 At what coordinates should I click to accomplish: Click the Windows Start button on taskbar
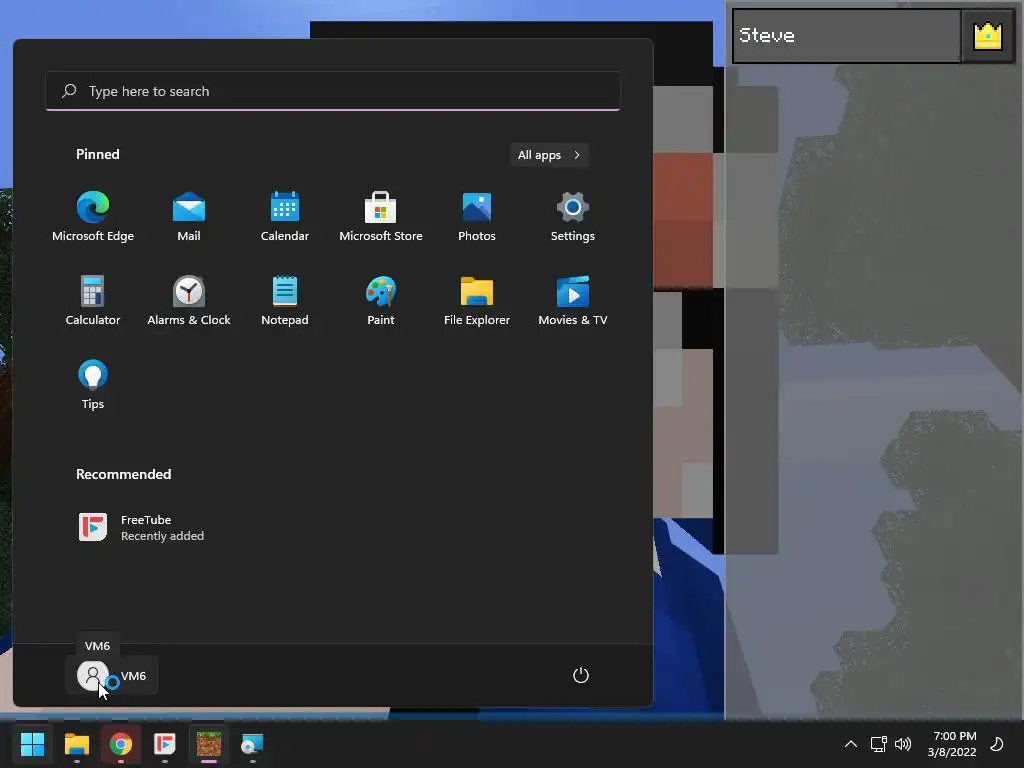tap(32, 744)
